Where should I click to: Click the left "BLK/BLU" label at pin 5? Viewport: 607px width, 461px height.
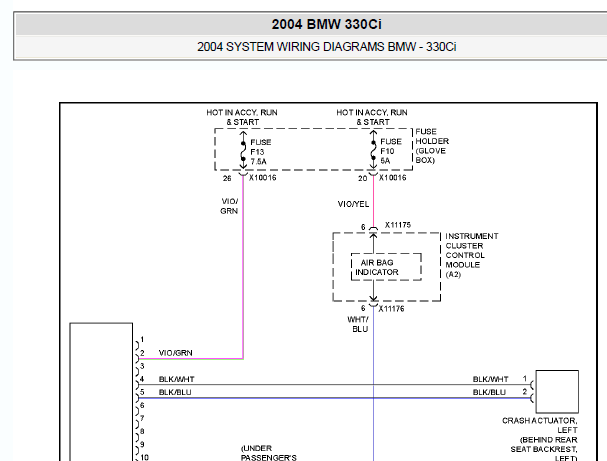point(175,392)
